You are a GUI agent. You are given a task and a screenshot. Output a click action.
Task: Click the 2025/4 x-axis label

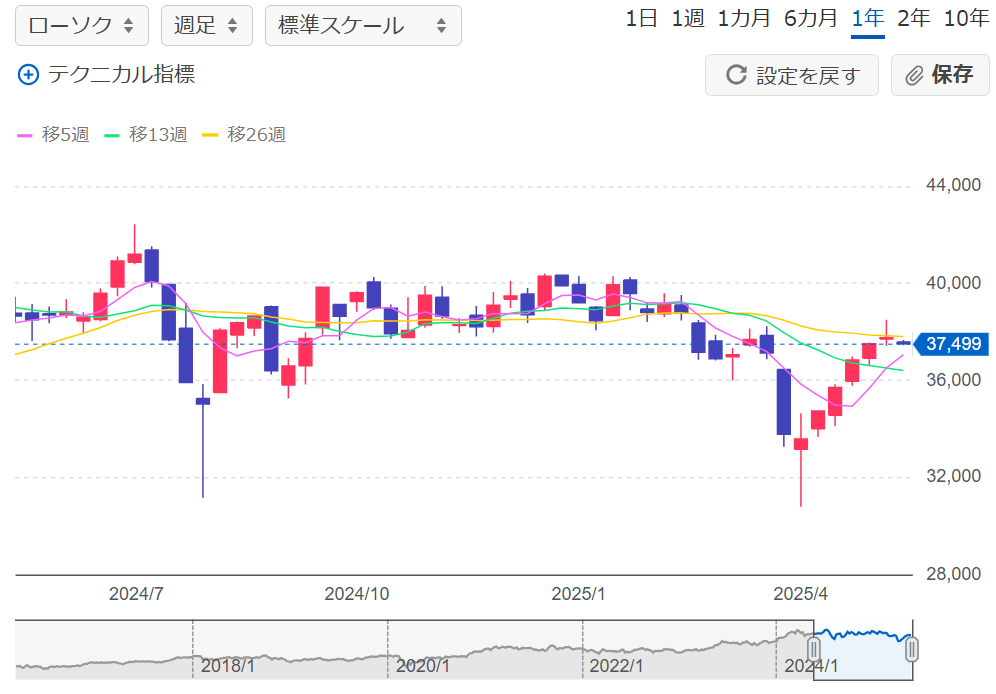800,594
